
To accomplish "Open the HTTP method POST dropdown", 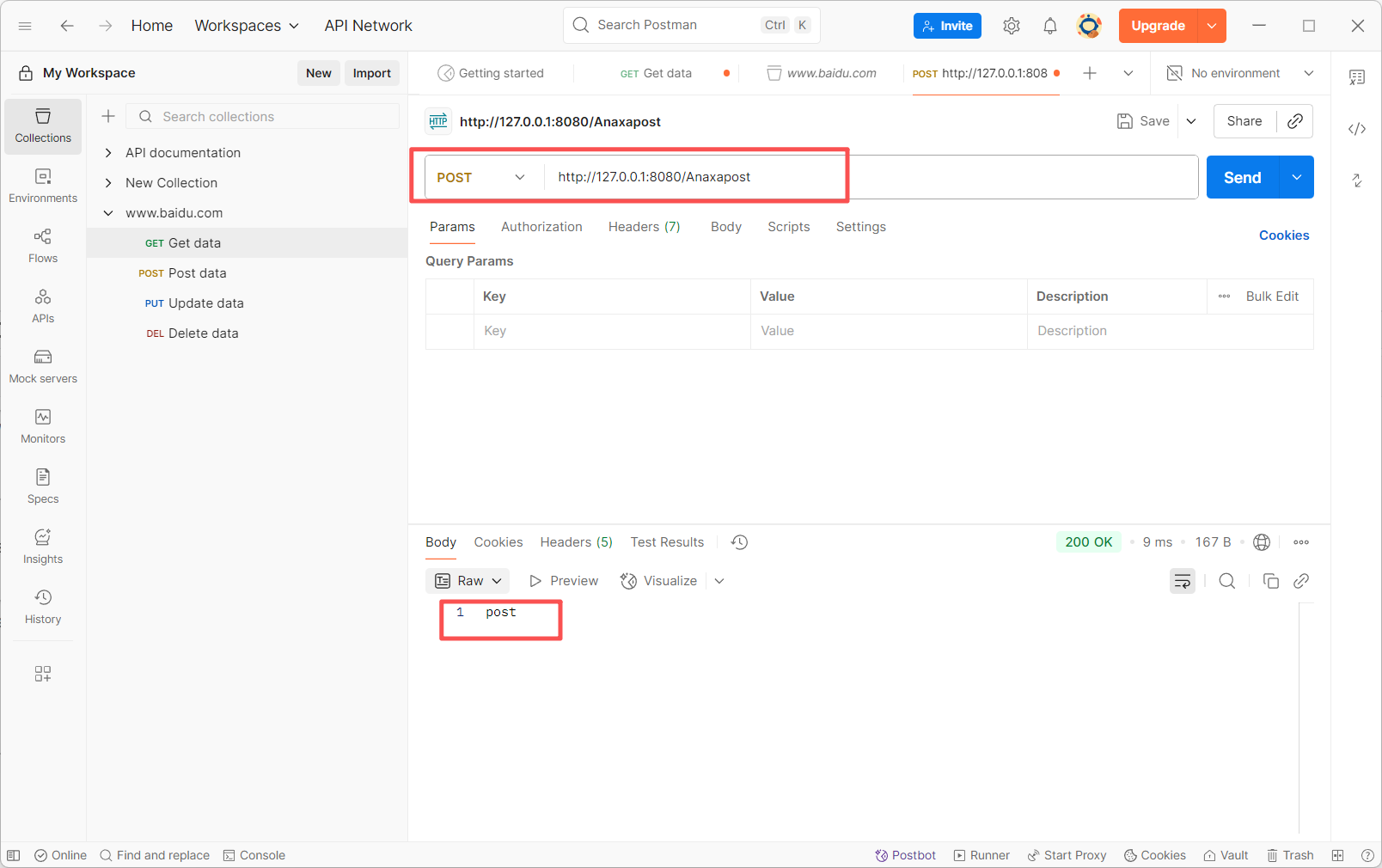I will point(482,177).
